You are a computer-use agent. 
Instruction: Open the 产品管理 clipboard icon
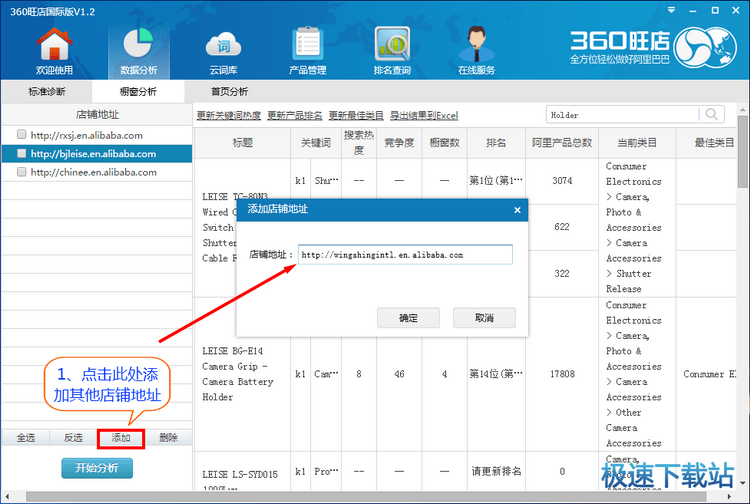coord(308,52)
